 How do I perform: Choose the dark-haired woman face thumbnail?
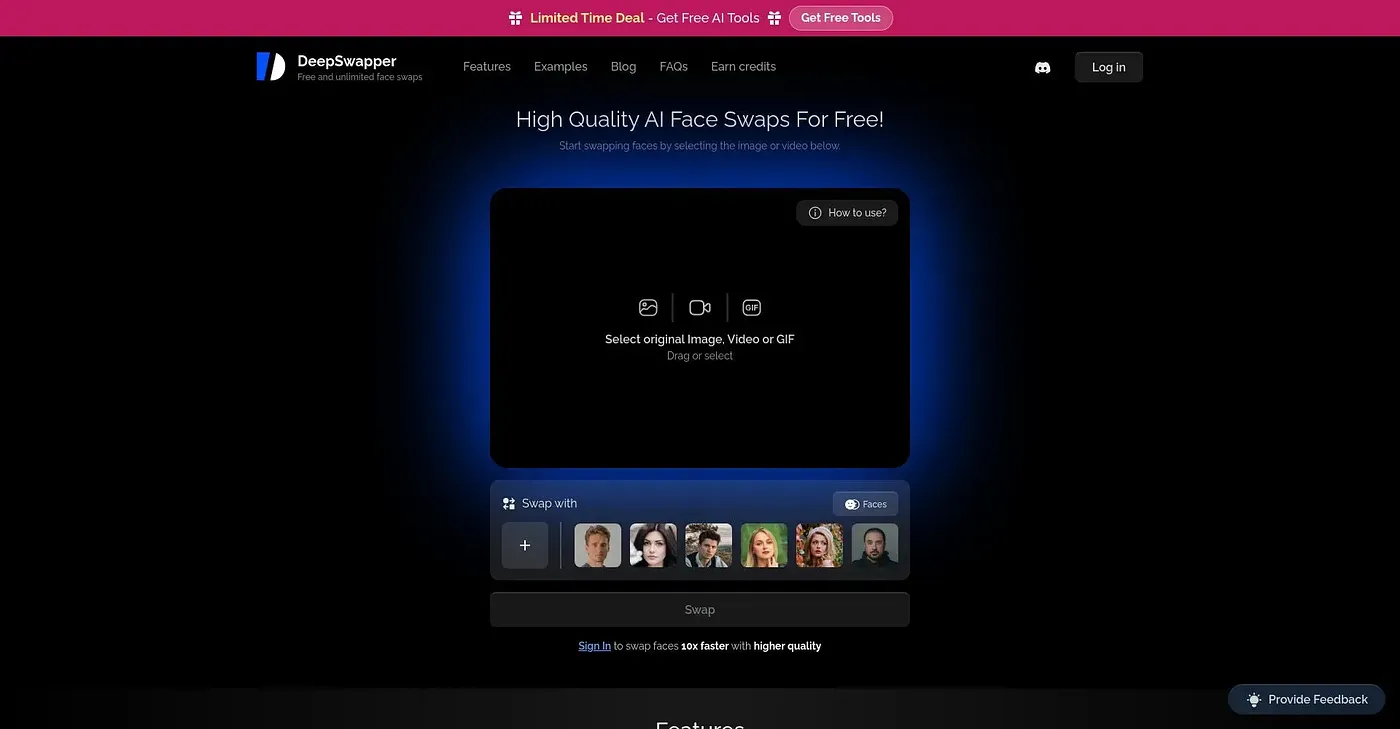(x=653, y=546)
